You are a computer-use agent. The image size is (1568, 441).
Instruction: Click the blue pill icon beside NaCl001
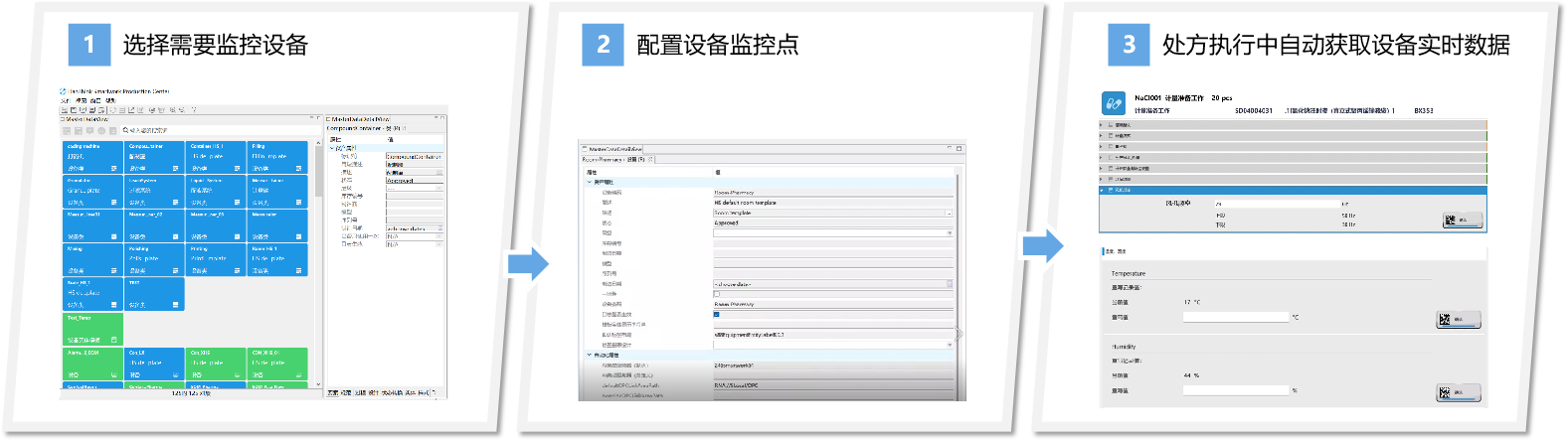point(1113,103)
